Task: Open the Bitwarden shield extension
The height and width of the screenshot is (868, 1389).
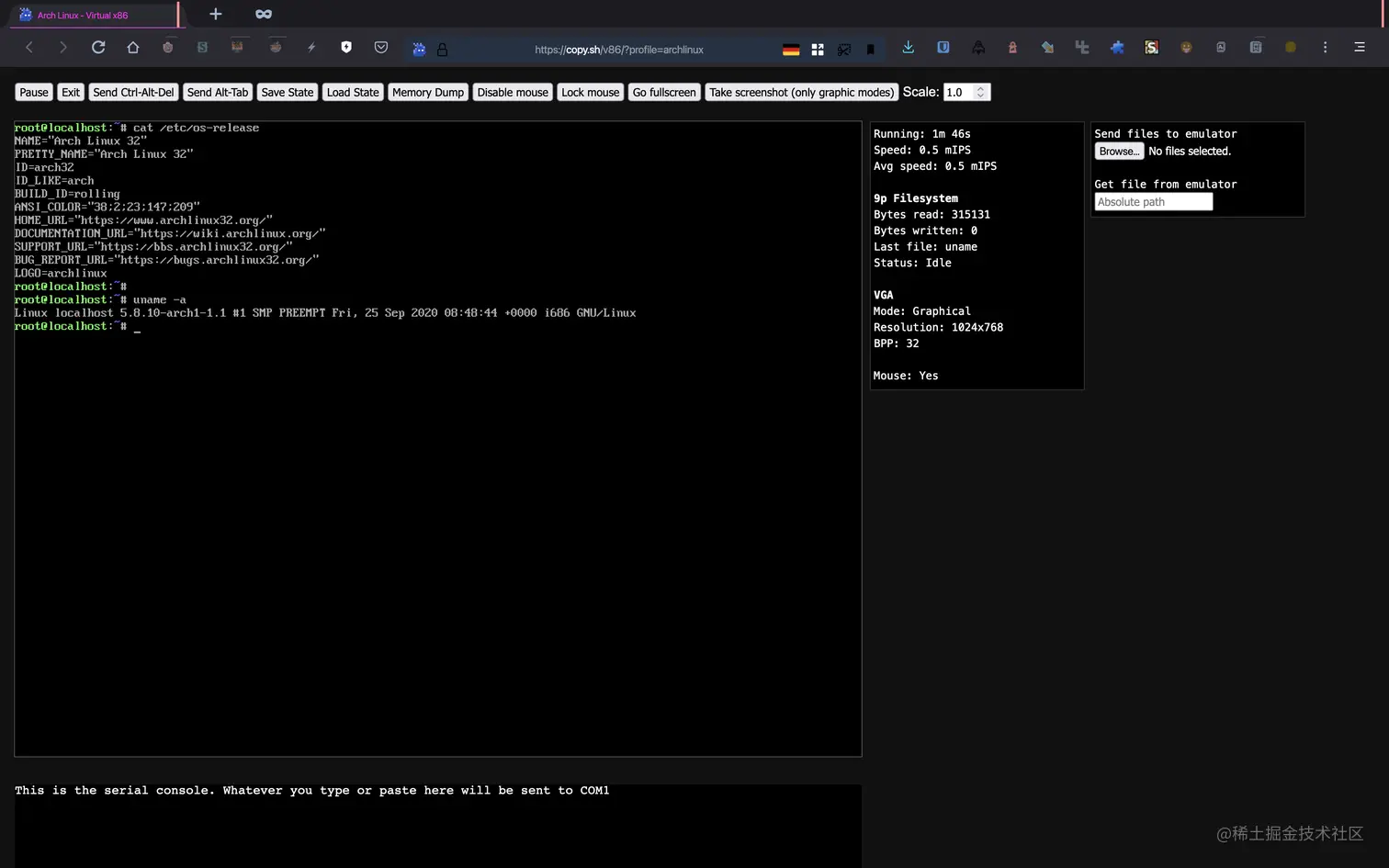Action: (x=943, y=47)
